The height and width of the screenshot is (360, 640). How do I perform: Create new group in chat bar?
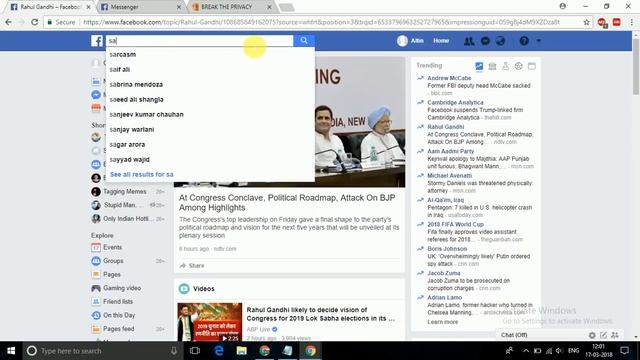[615, 335]
